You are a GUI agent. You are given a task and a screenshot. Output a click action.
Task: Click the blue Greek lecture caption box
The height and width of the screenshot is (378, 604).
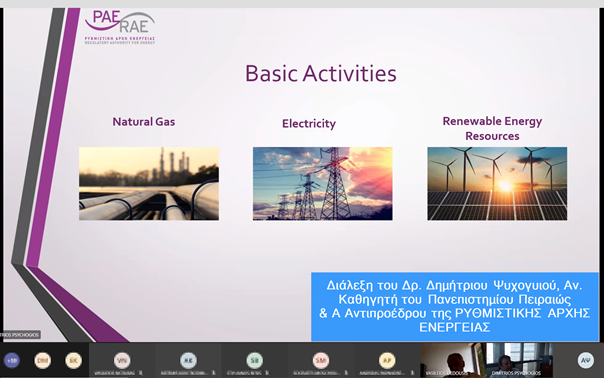pyautogui.click(x=455, y=307)
